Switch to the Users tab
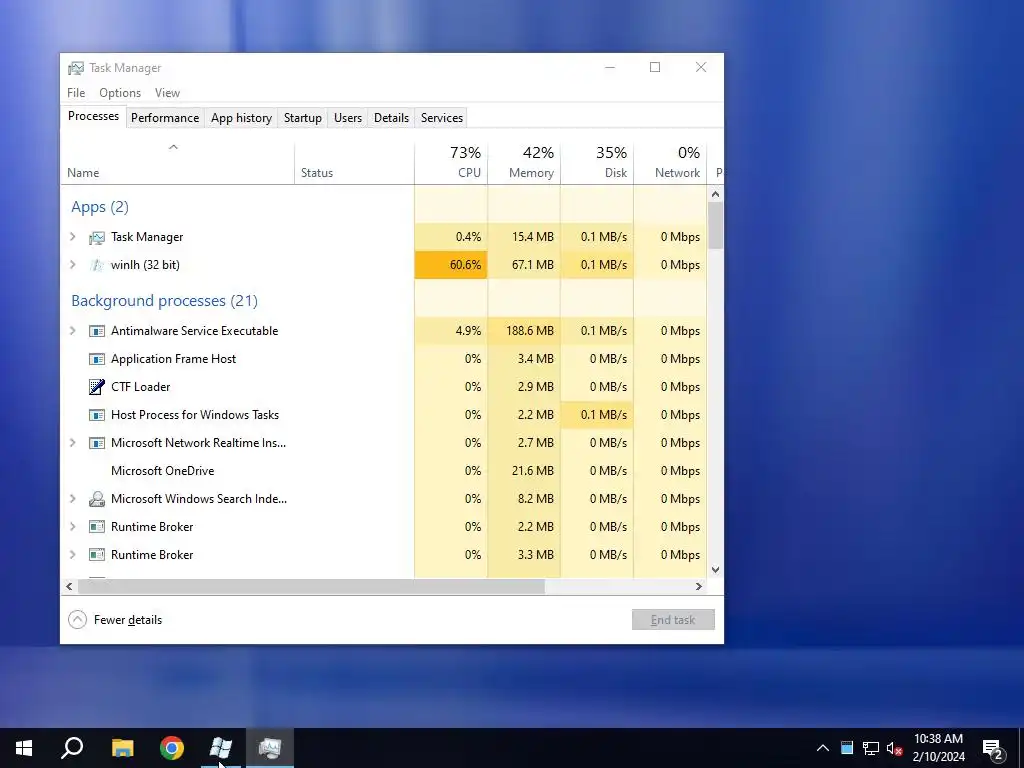 [x=347, y=118]
